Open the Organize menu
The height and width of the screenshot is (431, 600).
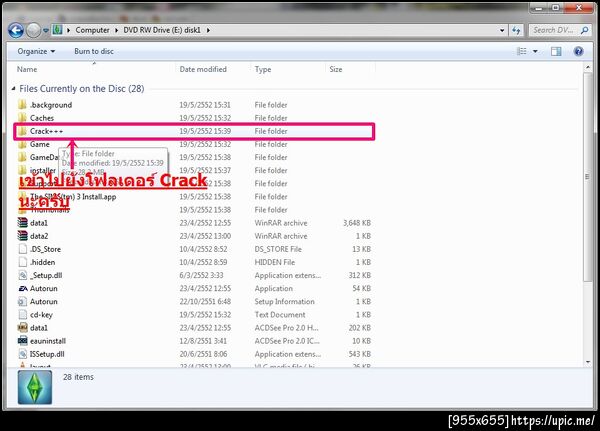(36, 51)
